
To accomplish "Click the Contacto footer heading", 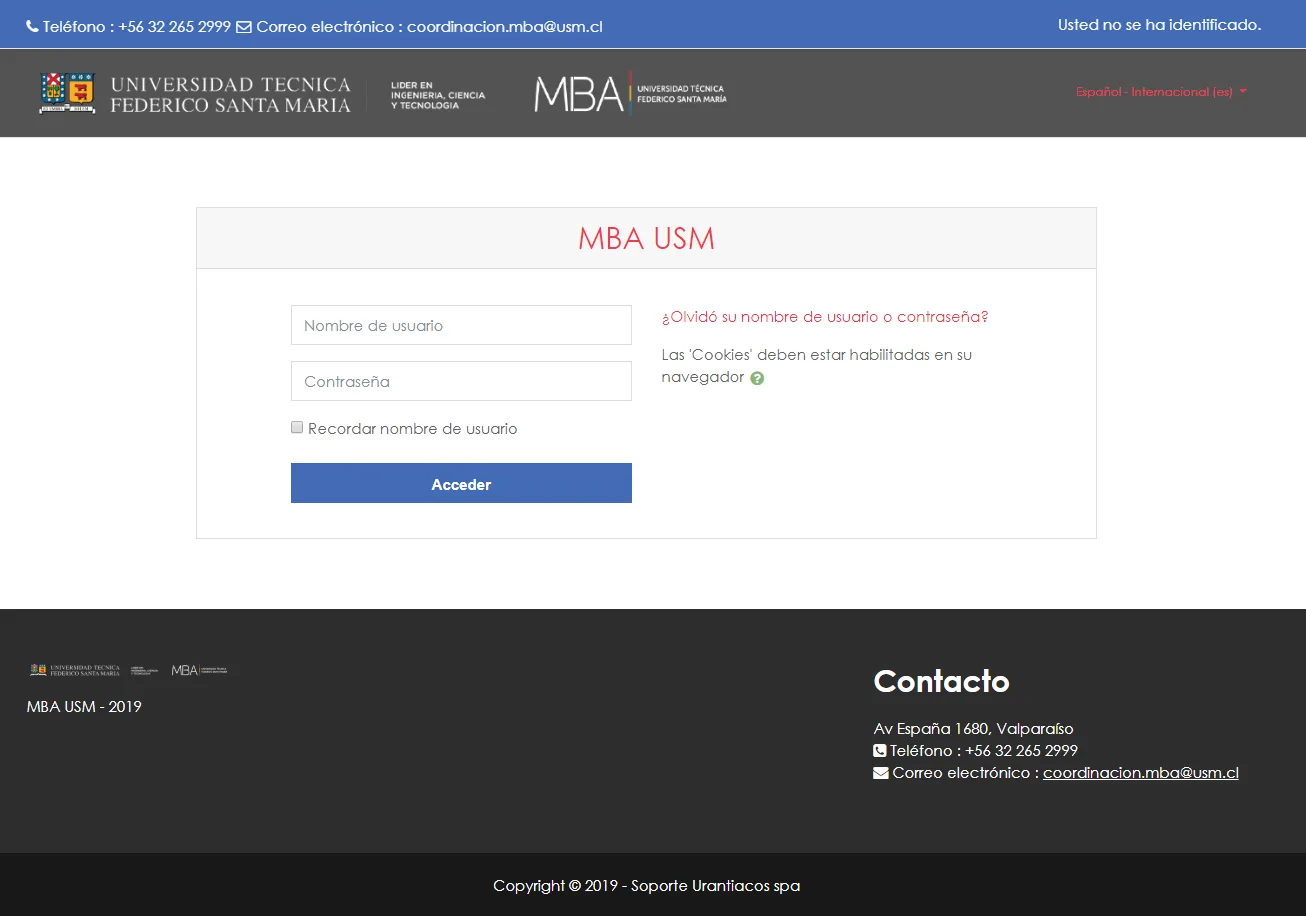I will coord(941,681).
